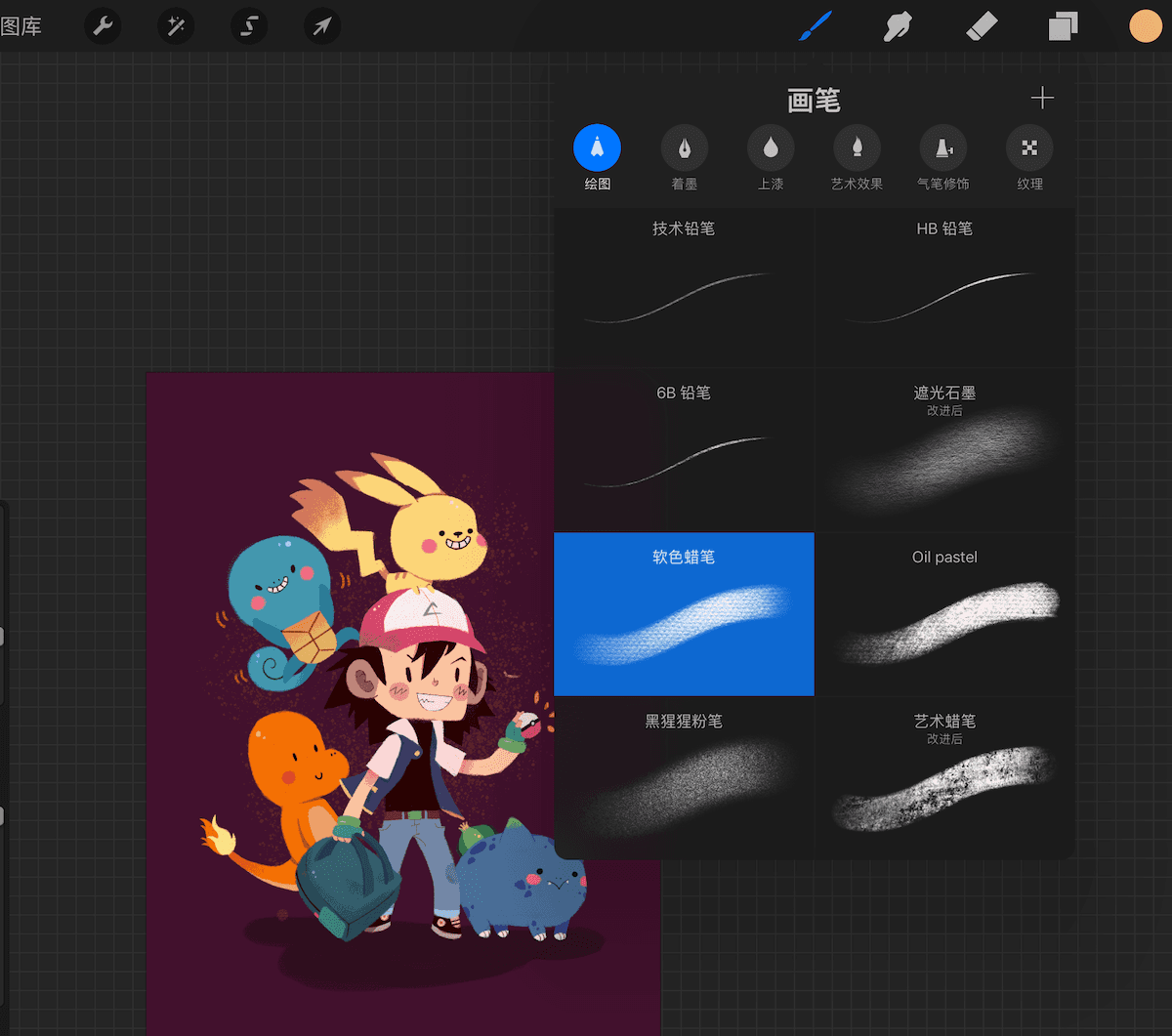Switch to the 着墨 brush category

click(x=684, y=157)
